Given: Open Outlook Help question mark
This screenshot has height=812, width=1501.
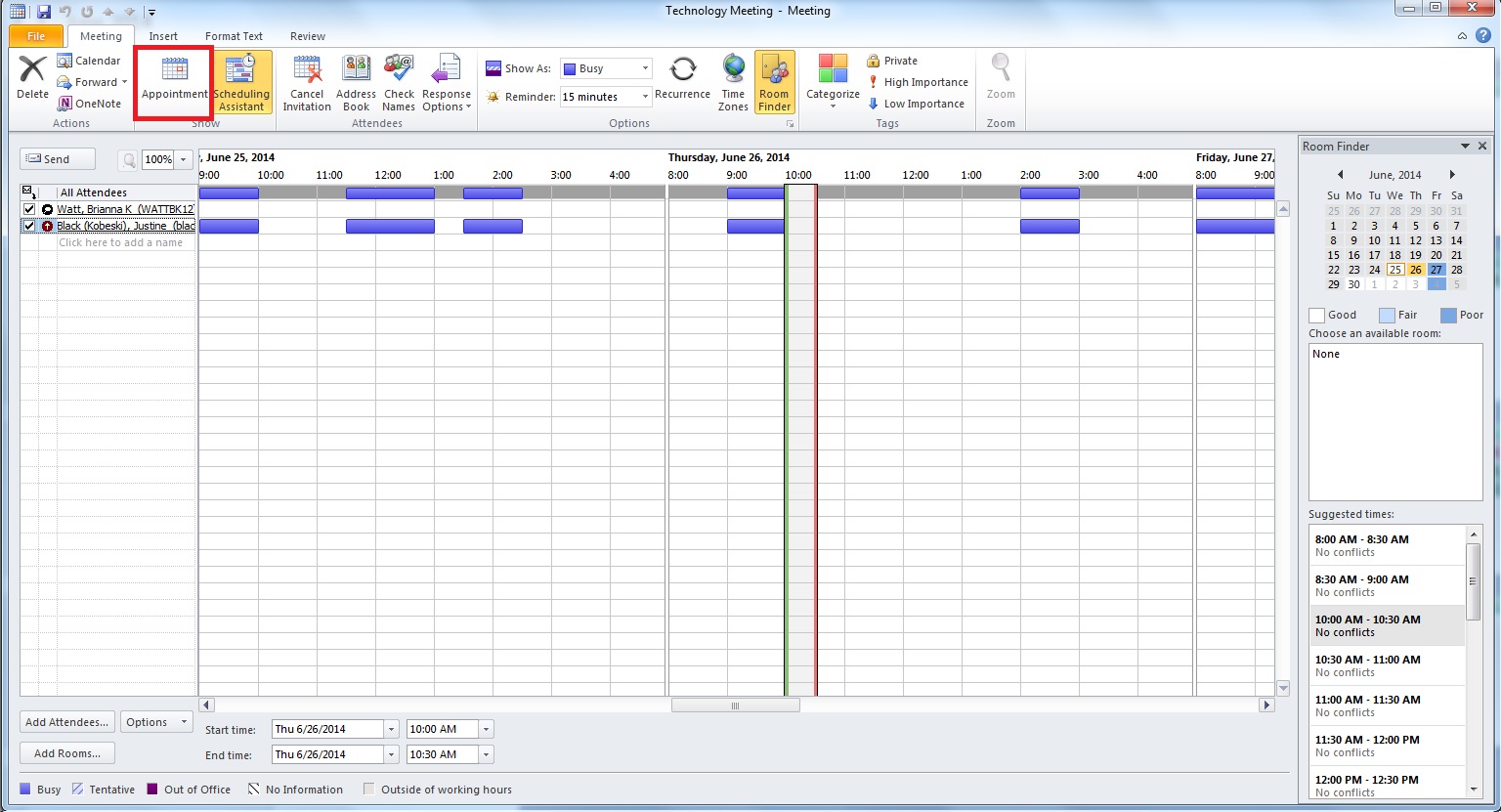Looking at the screenshot, I should 1483,36.
